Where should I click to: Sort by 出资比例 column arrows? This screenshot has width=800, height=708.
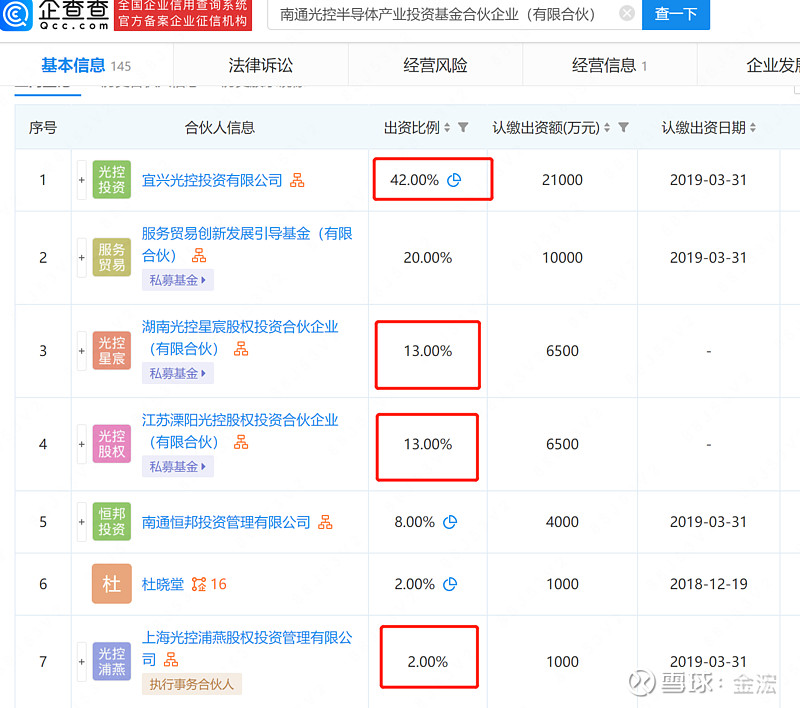447,128
